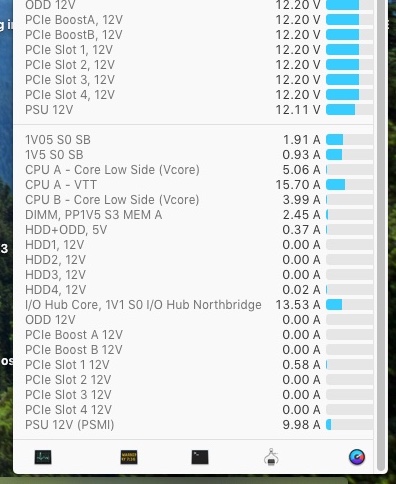396x484 pixels.
Task: Open Activity Monitor from the bottom bar
Action: tap(43, 457)
